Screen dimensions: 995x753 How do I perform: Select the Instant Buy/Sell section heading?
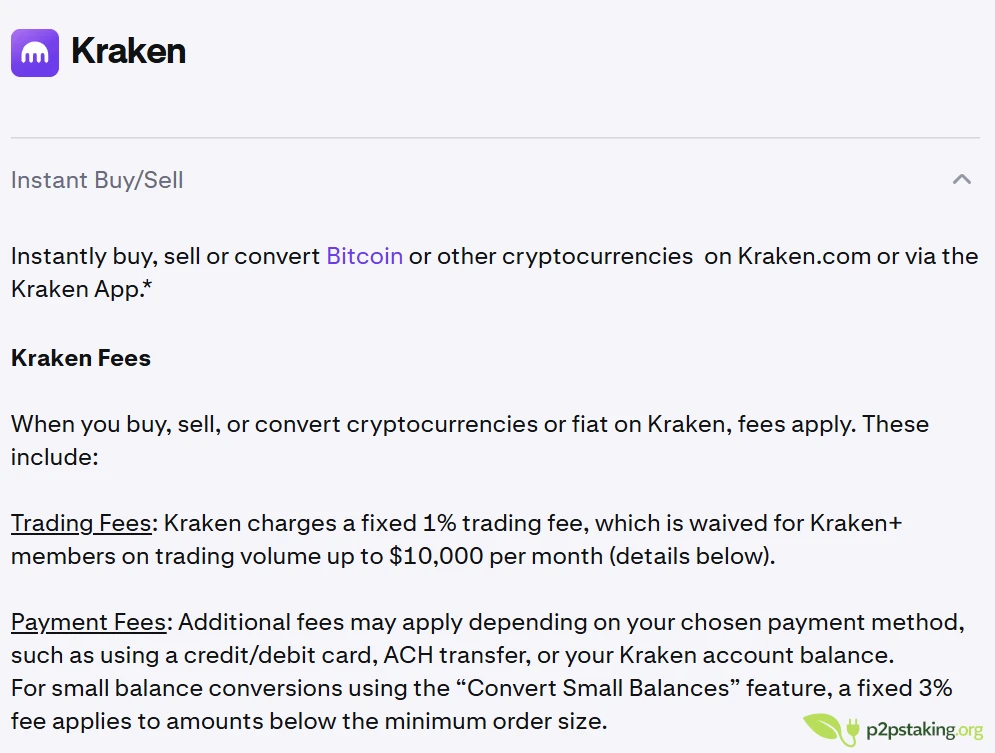click(x=96, y=180)
